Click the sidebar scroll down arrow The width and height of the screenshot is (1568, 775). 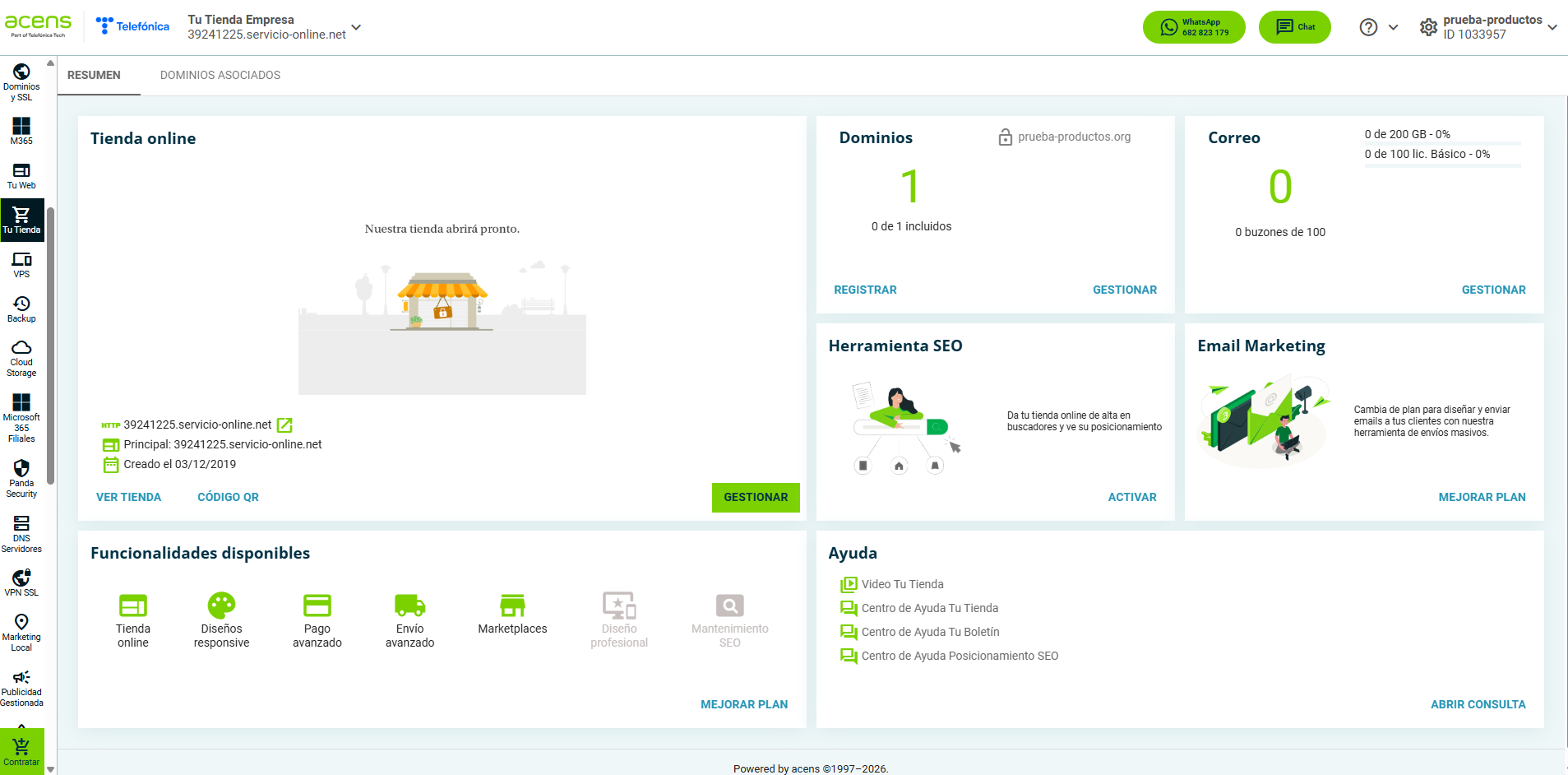[51, 769]
